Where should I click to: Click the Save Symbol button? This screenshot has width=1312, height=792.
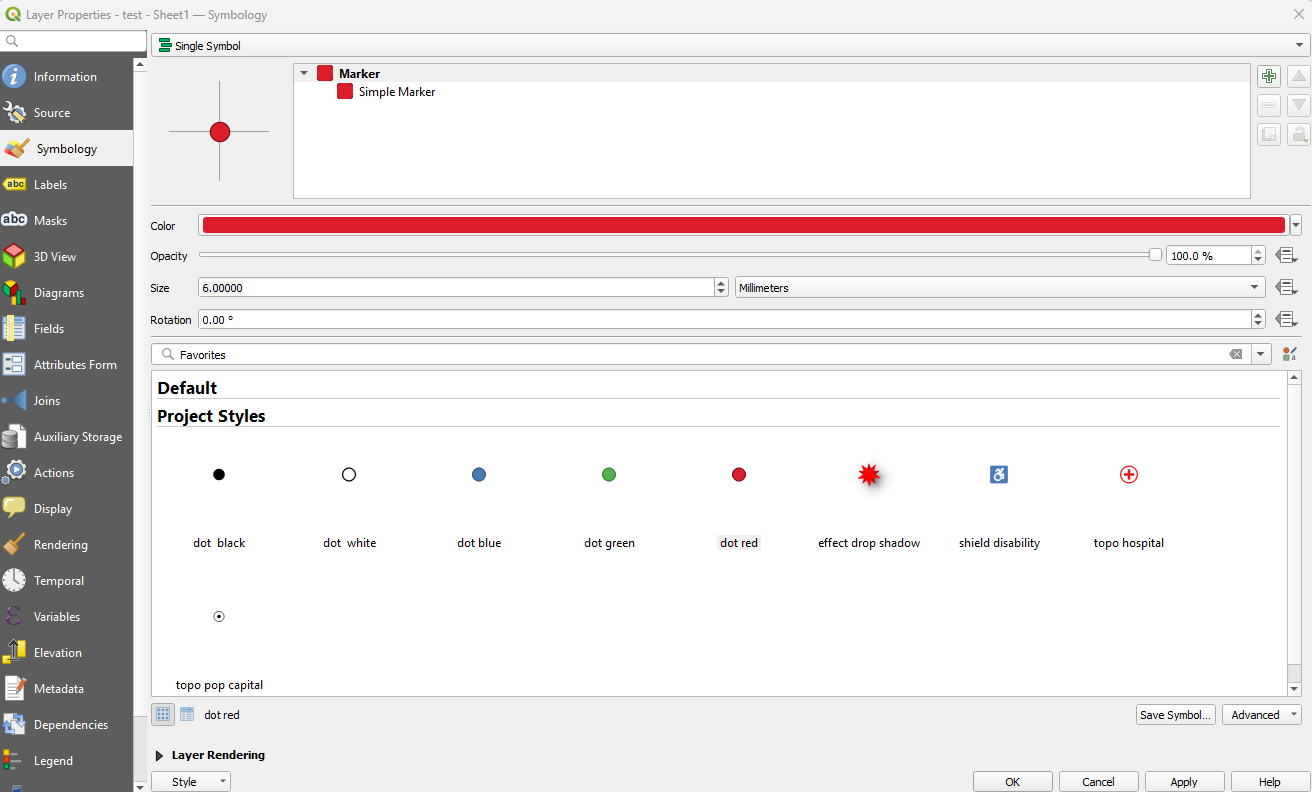point(1176,715)
